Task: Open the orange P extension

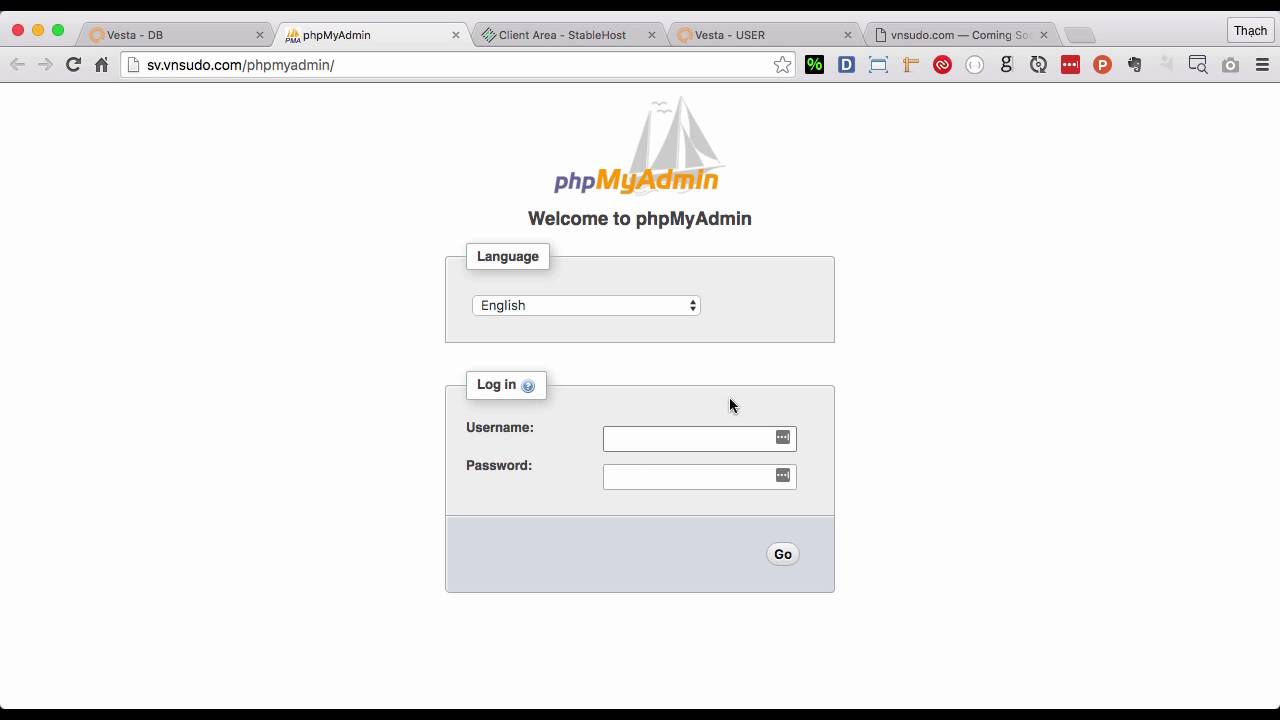Action: (1102, 65)
